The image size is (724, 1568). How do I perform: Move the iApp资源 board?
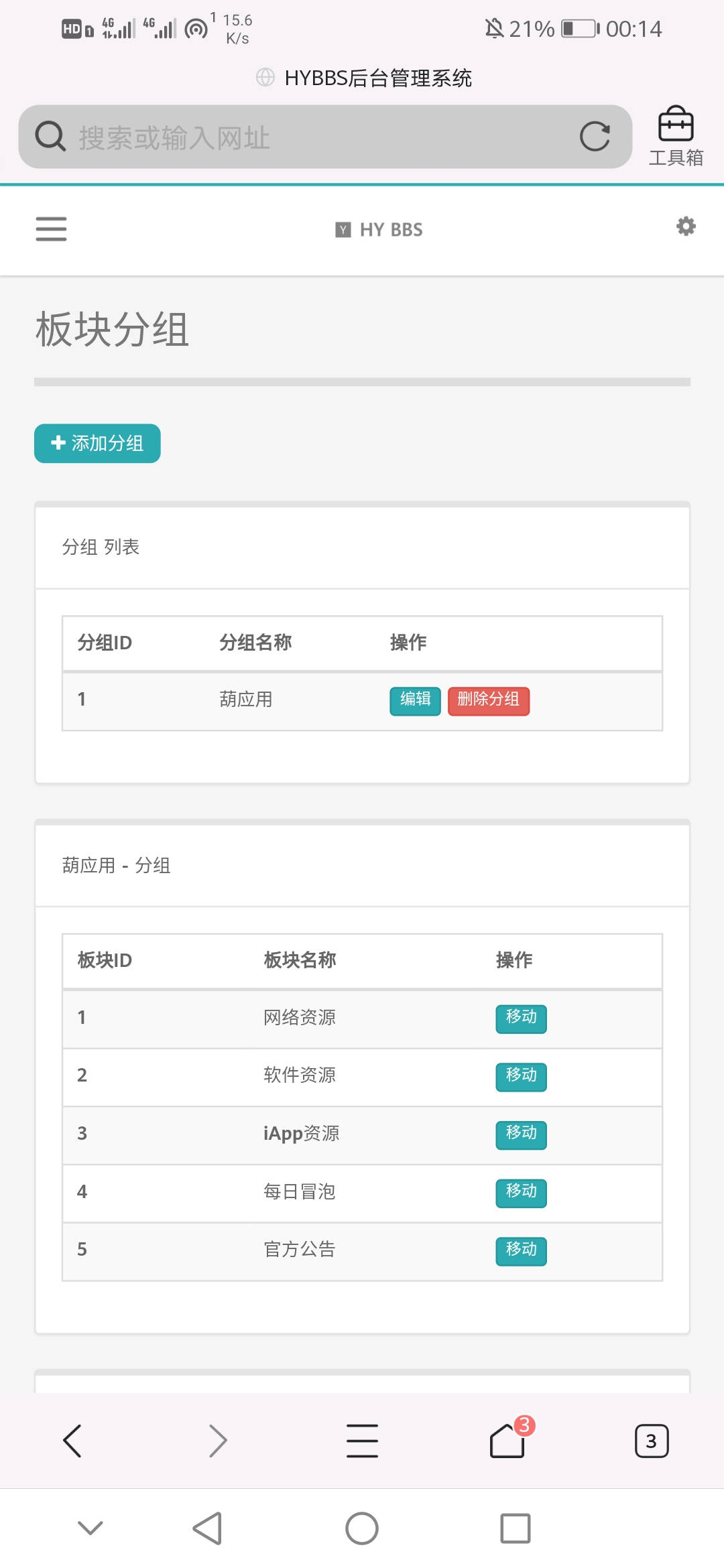click(521, 1134)
